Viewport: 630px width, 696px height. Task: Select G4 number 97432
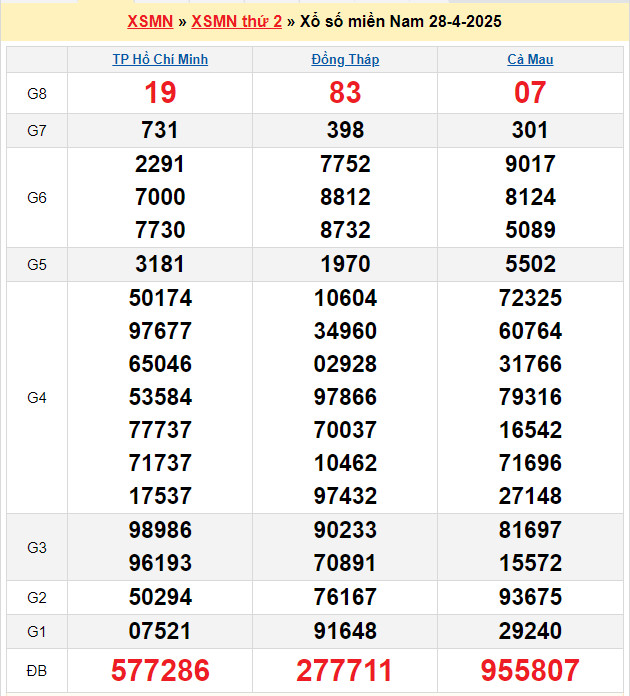(345, 496)
